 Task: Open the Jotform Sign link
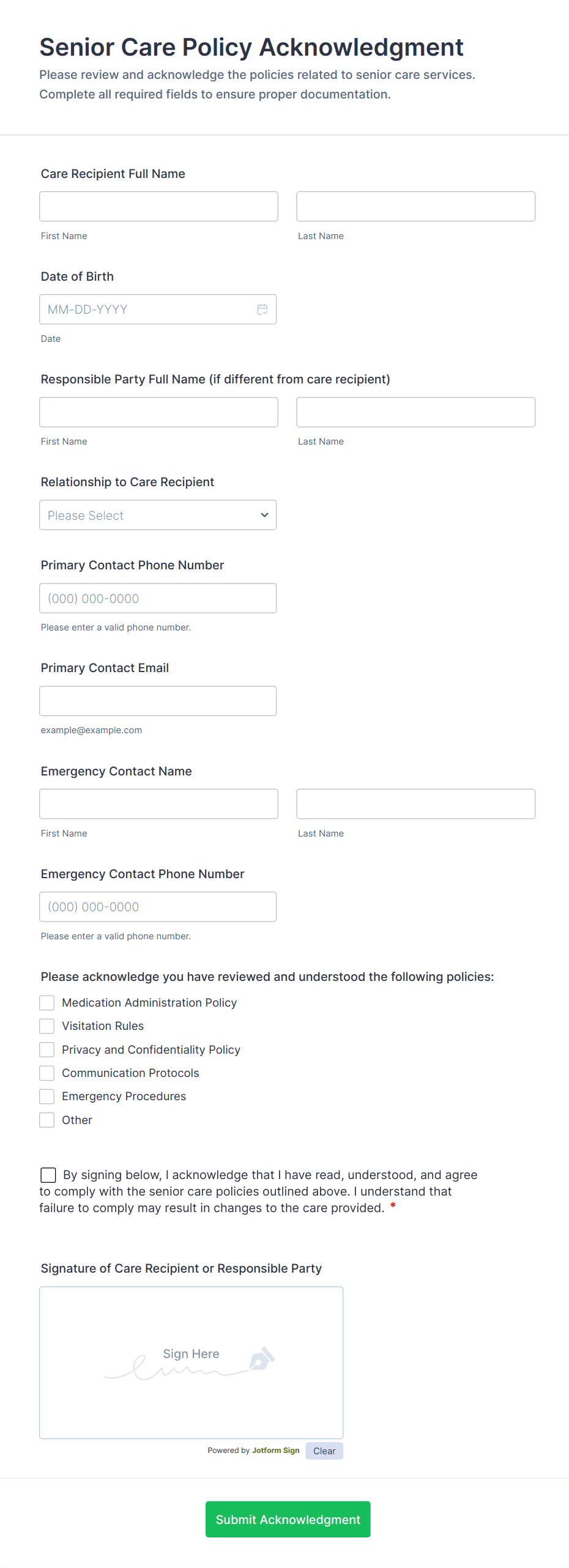click(275, 1451)
